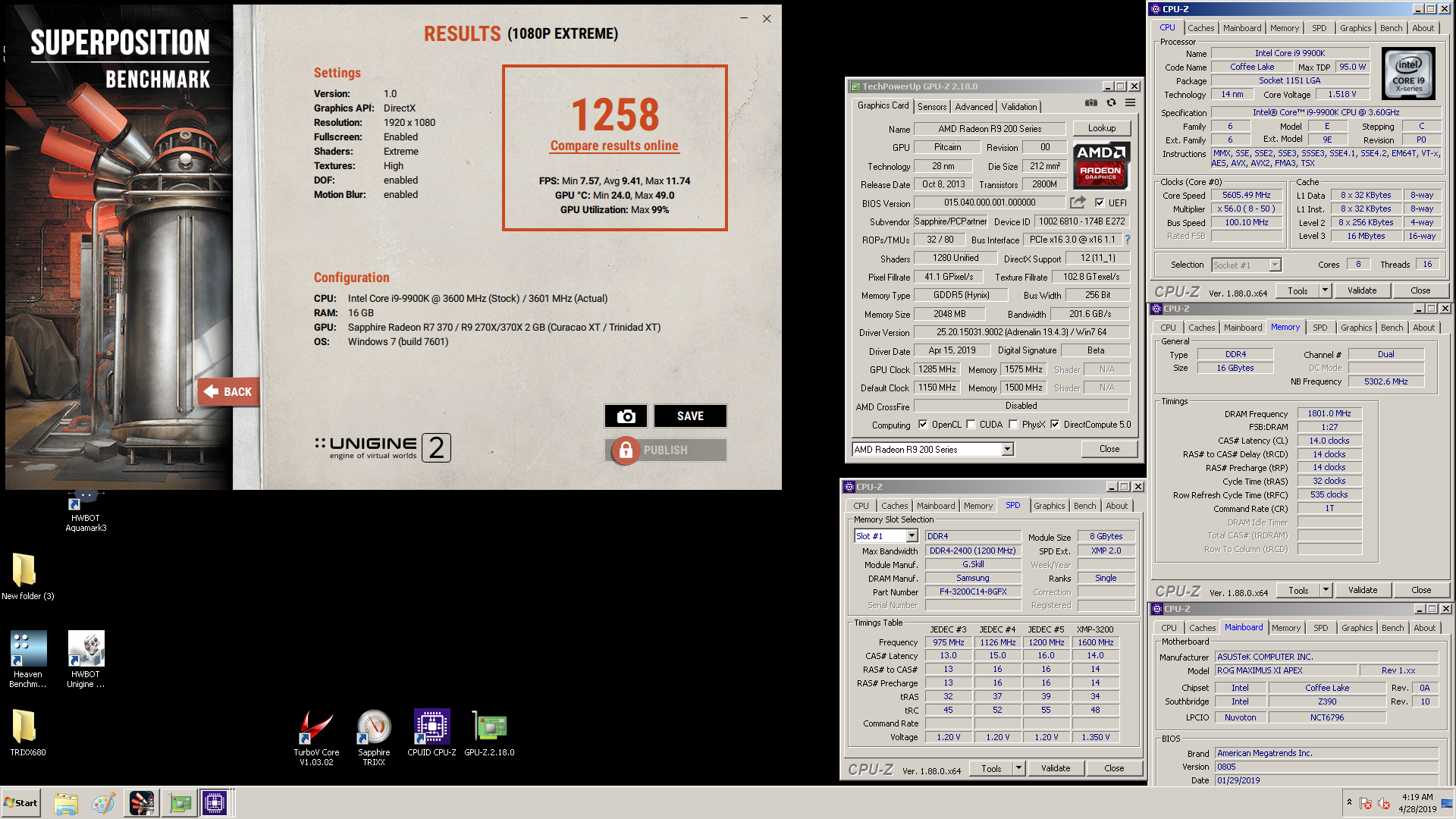The width and height of the screenshot is (1456, 819).
Task: Switch to Superposition app in taskbar
Action: click(142, 803)
